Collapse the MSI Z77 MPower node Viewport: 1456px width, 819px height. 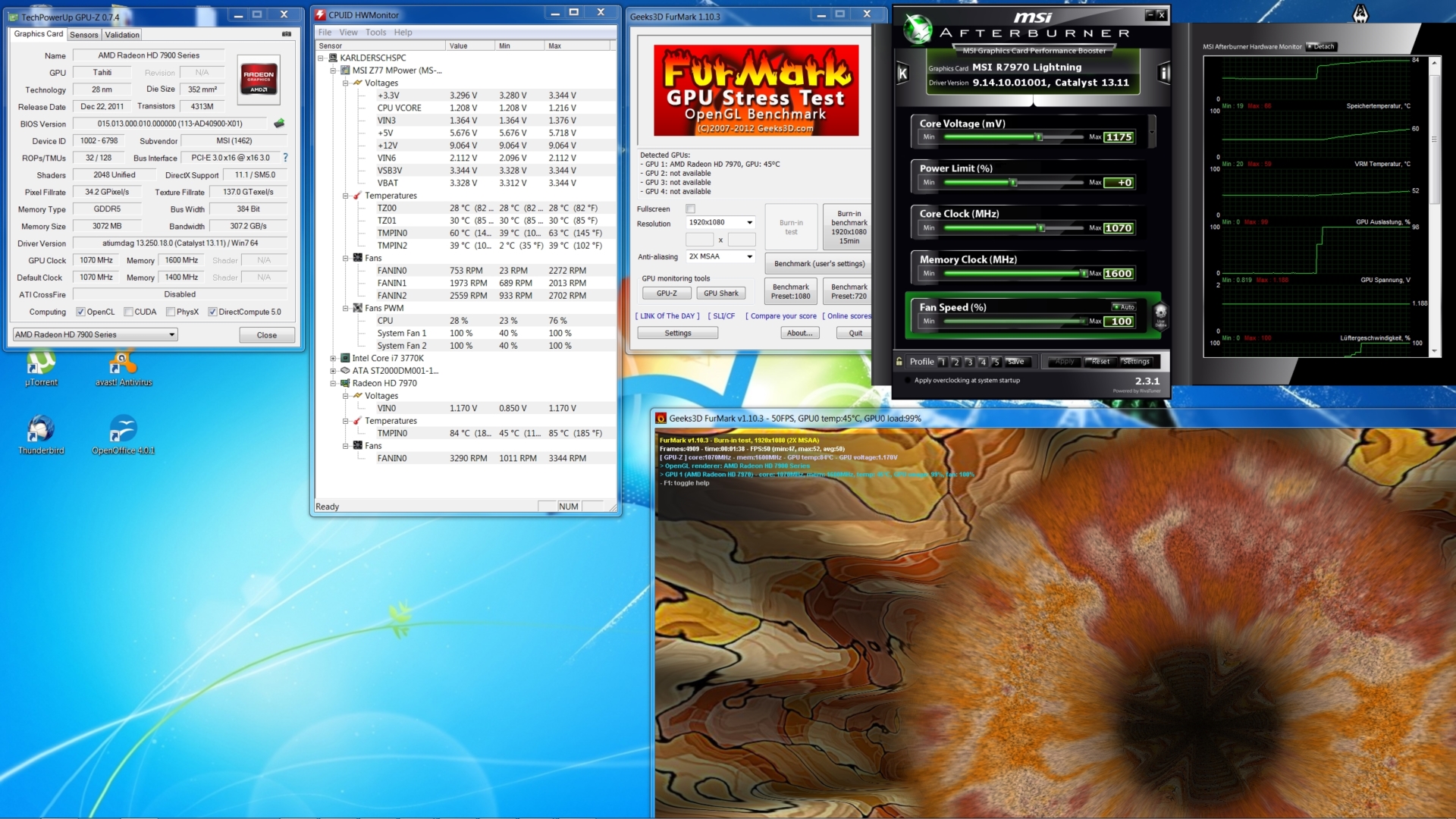coord(333,71)
